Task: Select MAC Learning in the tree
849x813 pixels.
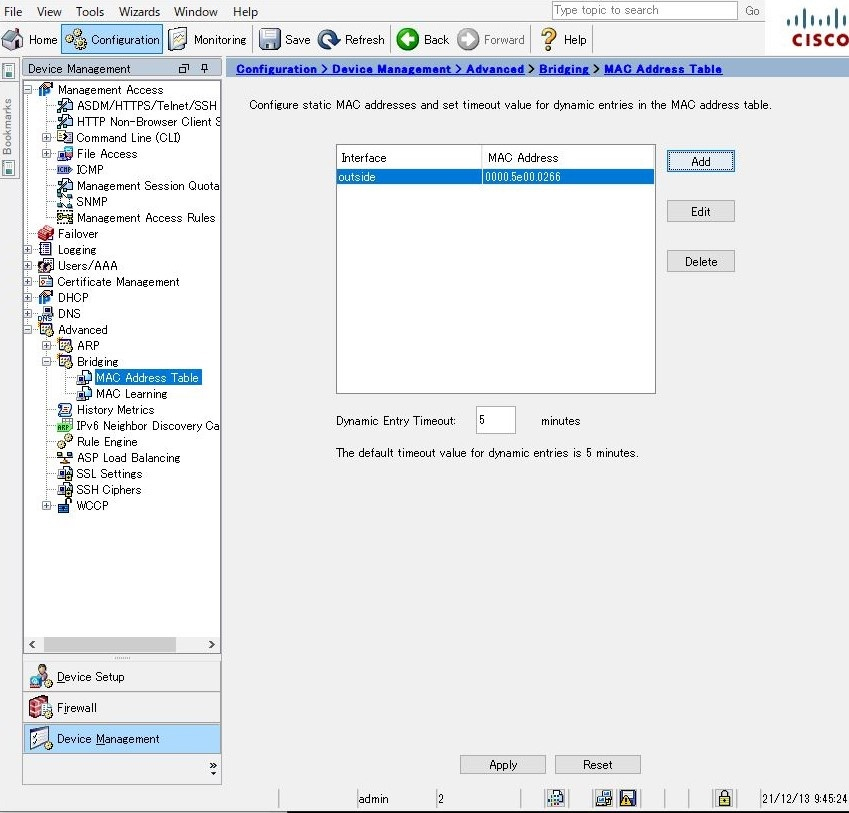Action: point(131,394)
